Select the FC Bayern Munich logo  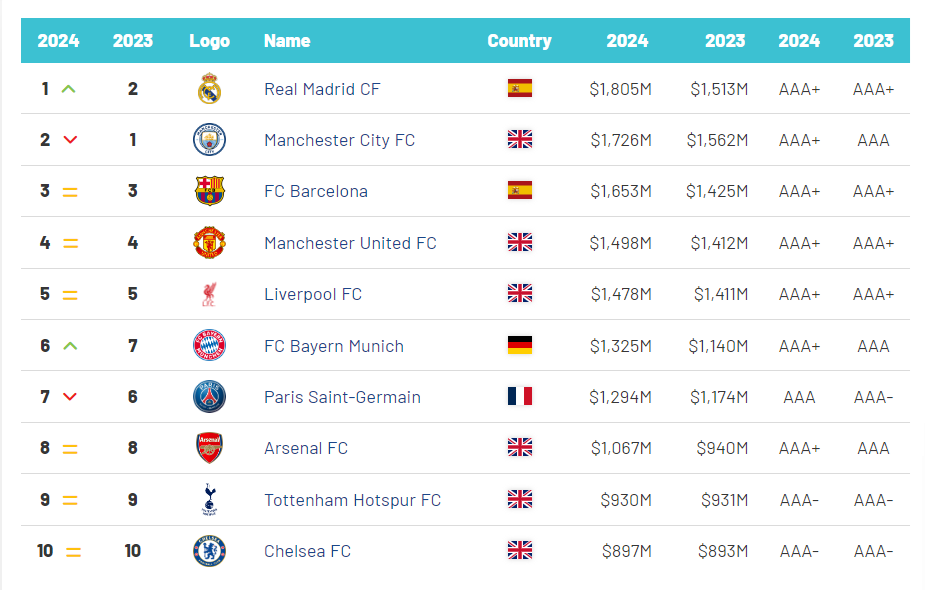209,345
